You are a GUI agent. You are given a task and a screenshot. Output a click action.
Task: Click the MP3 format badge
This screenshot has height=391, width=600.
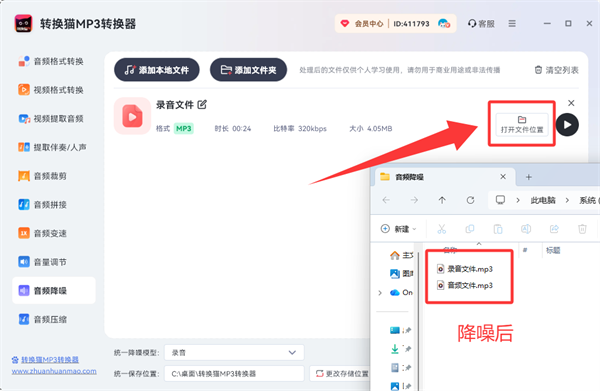[x=184, y=129]
